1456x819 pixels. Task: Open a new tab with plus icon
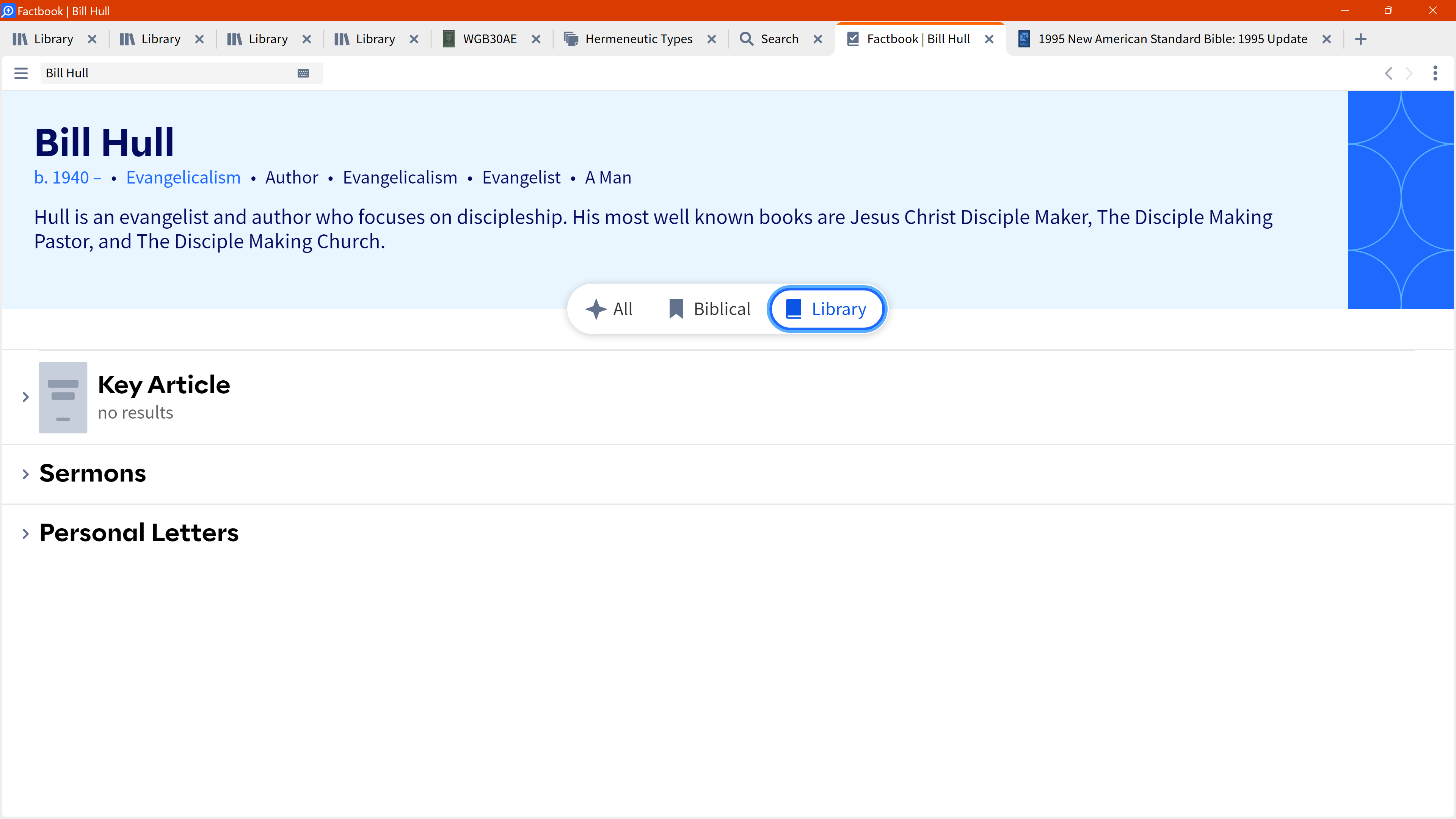1360,39
